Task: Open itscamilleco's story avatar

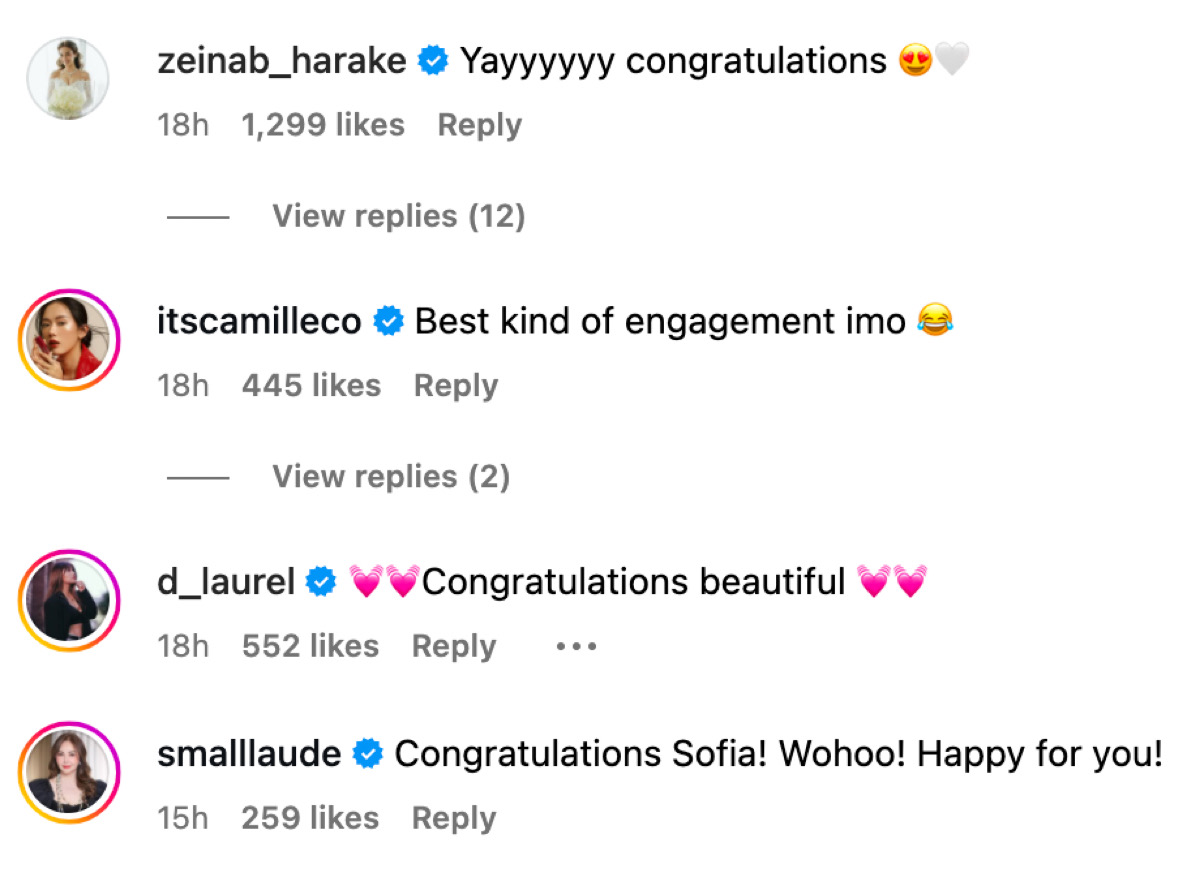Action: pyautogui.click(x=68, y=340)
